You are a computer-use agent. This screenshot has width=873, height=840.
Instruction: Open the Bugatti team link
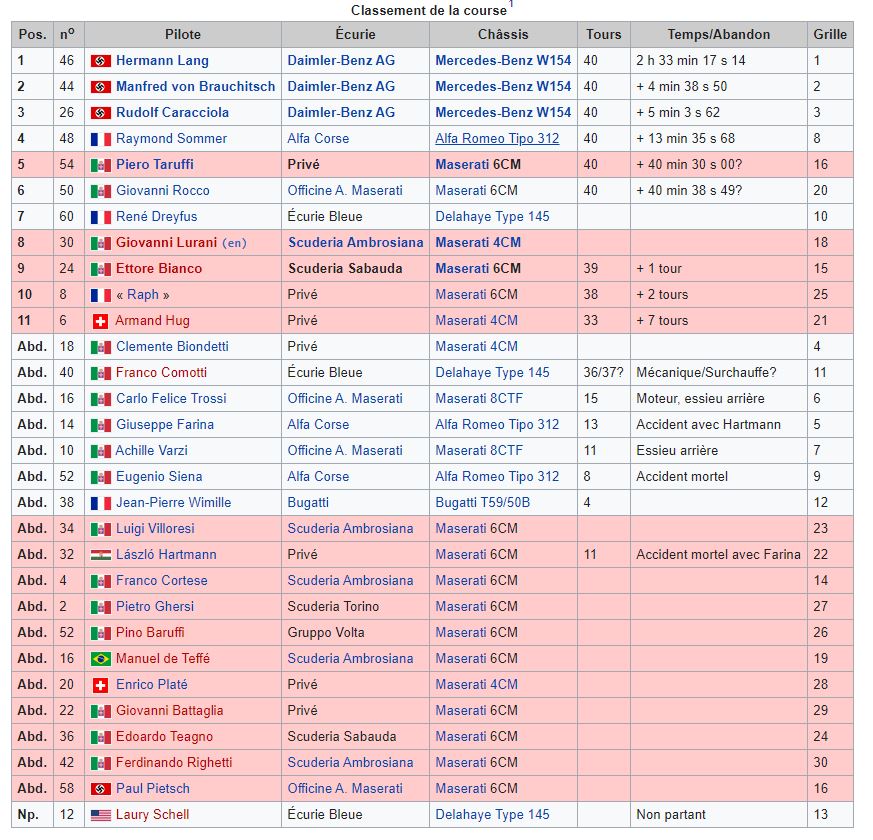coord(308,503)
